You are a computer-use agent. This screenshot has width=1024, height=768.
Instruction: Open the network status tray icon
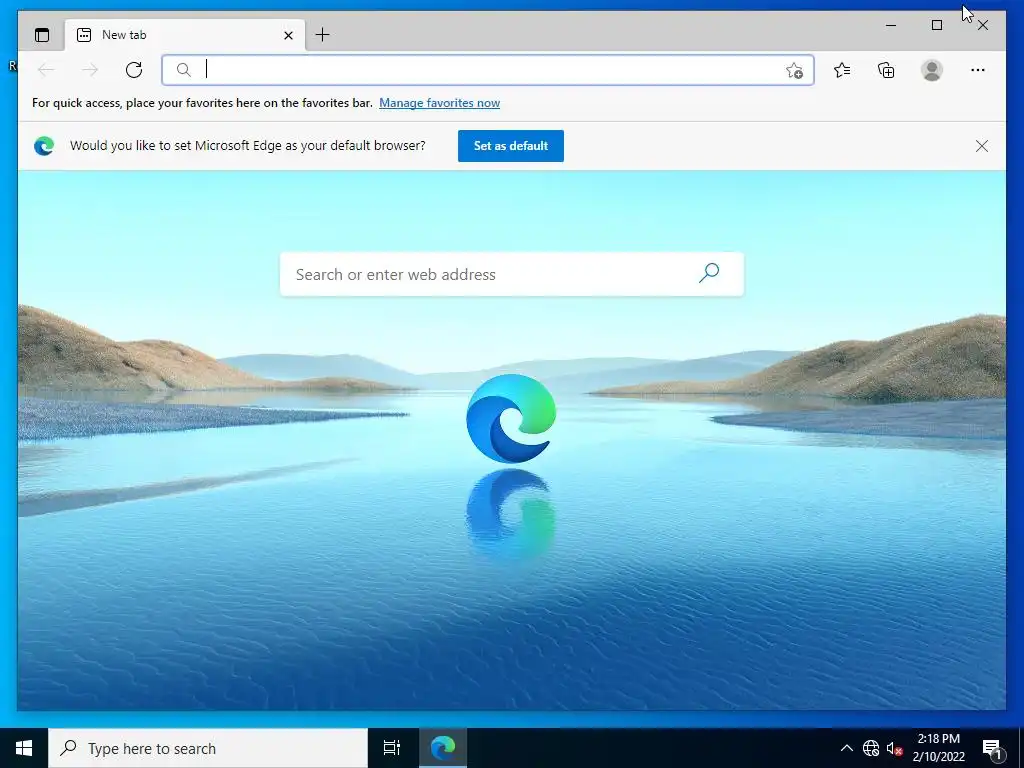coord(871,748)
